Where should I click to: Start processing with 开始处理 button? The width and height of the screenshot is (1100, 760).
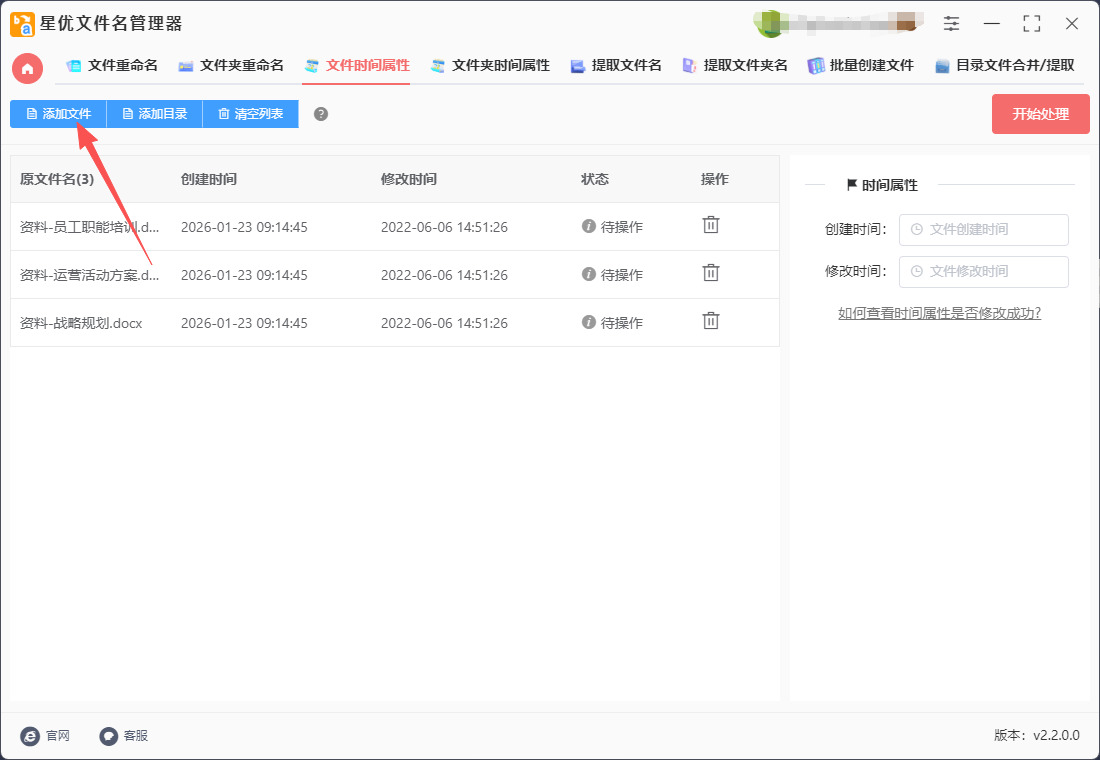coord(1040,114)
